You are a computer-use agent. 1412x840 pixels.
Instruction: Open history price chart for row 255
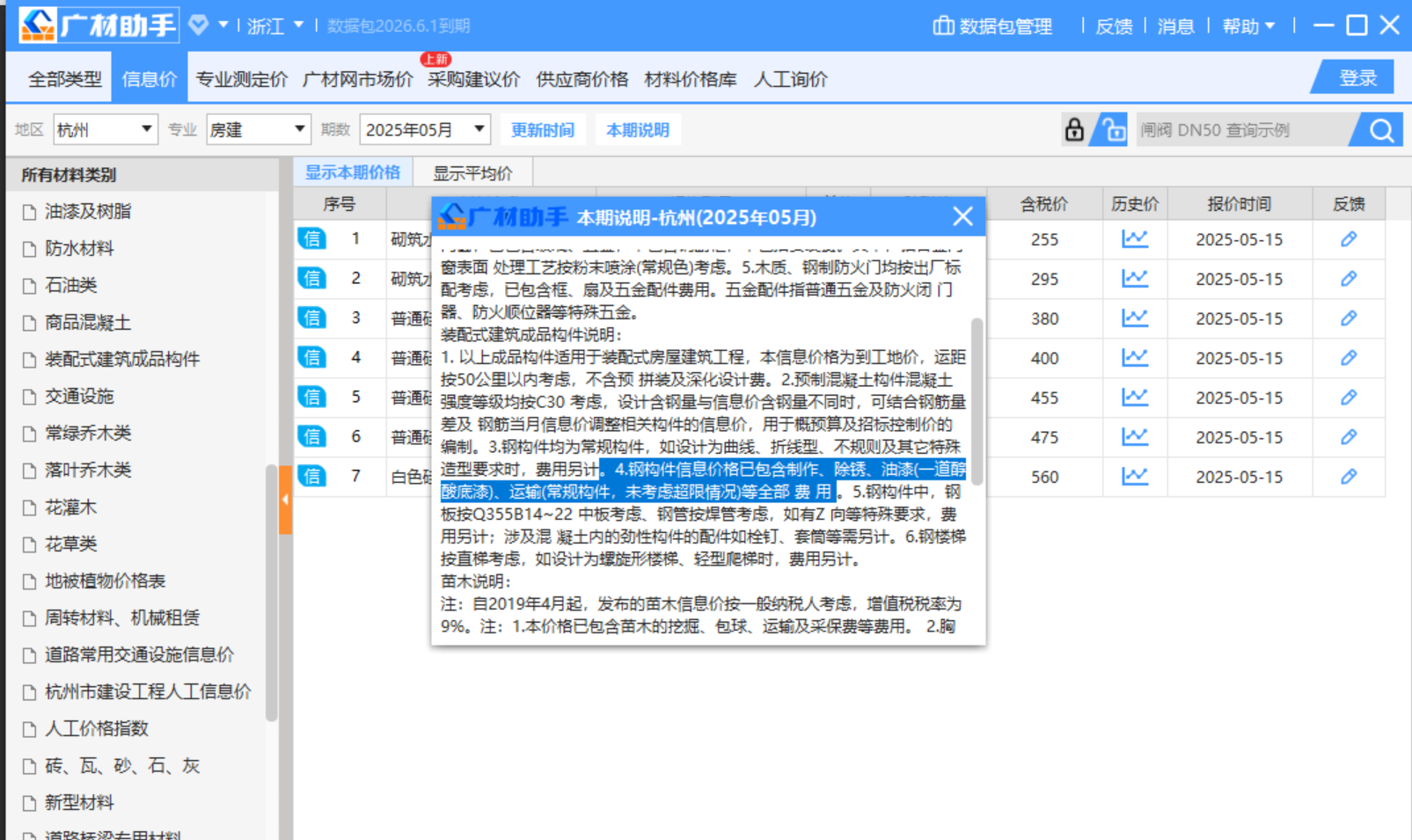(x=1134, y=238)
